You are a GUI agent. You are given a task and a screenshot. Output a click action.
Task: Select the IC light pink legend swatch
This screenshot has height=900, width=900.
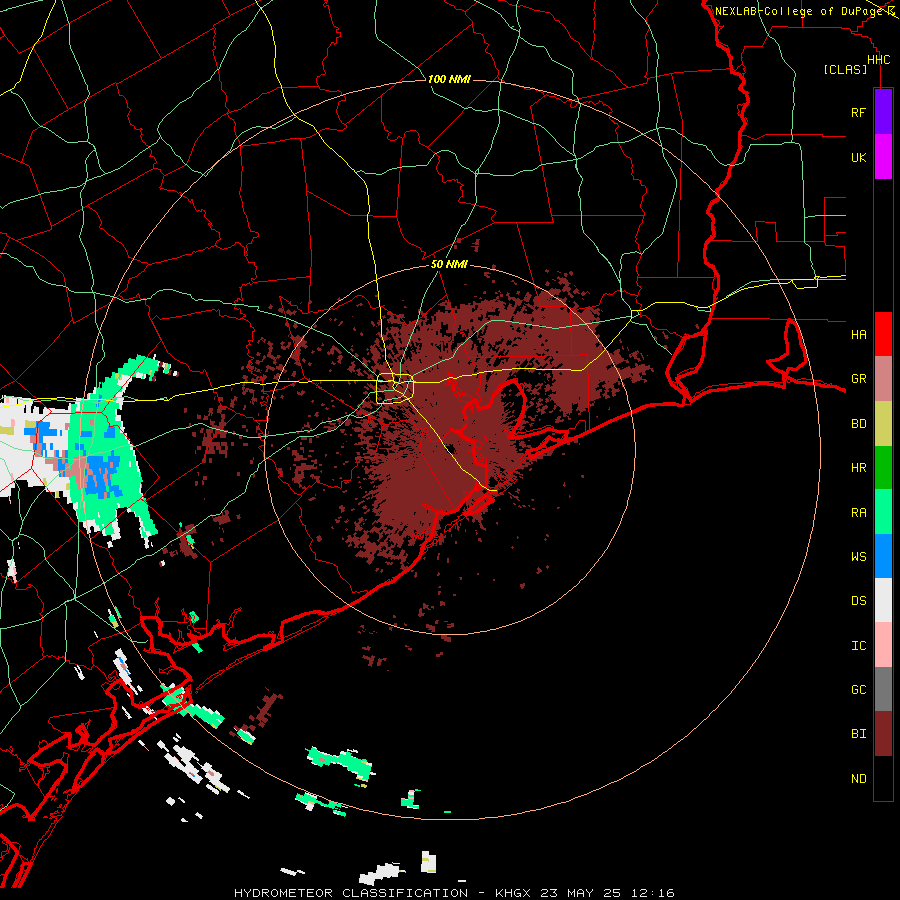(883, 645)
